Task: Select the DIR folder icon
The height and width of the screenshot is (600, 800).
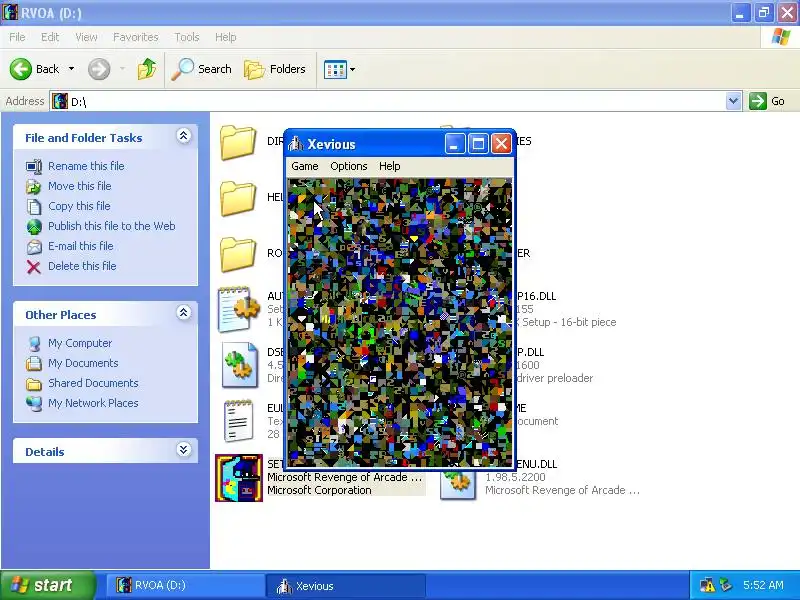Action: click(x=238, y=142)
